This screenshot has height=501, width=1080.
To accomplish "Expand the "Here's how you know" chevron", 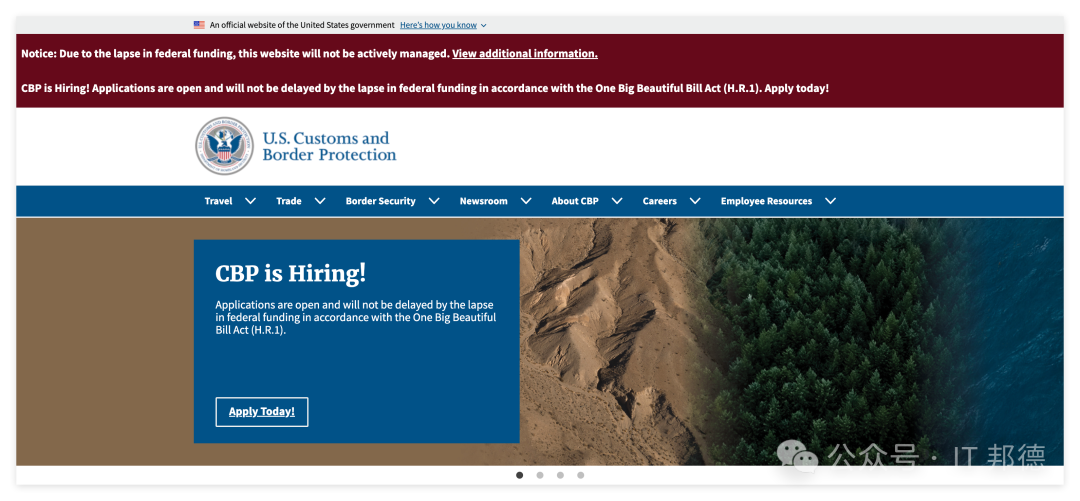I will 484,25.
